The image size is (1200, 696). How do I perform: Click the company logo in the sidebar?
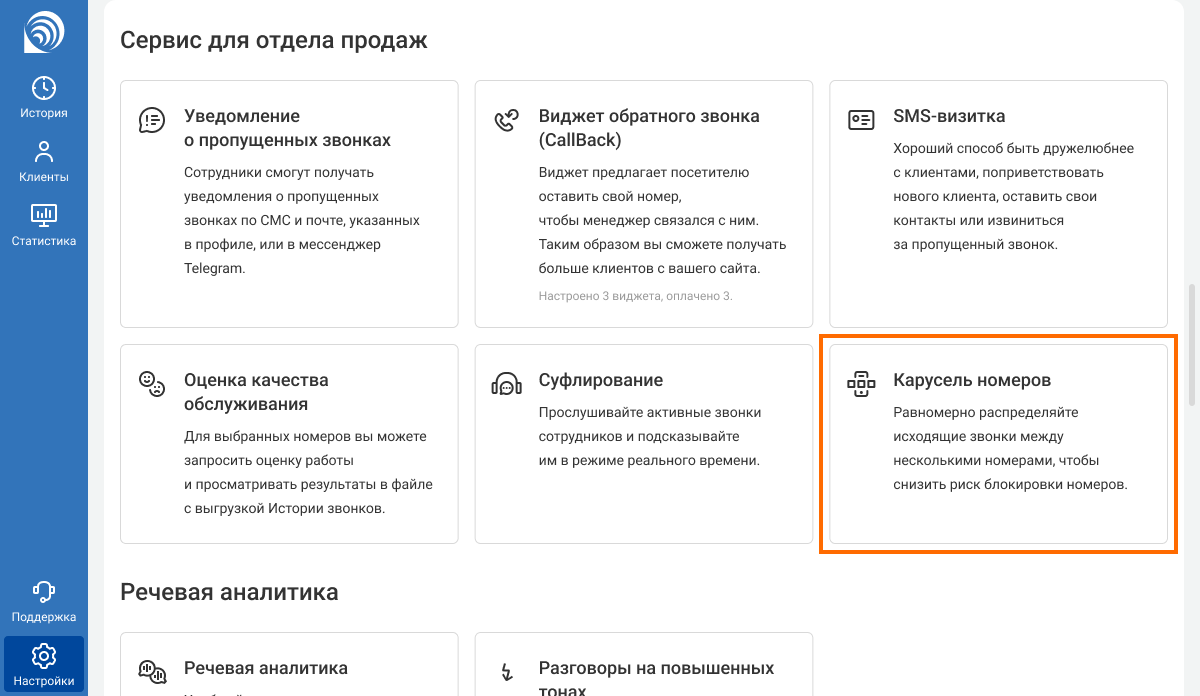[x=44, y=32]
